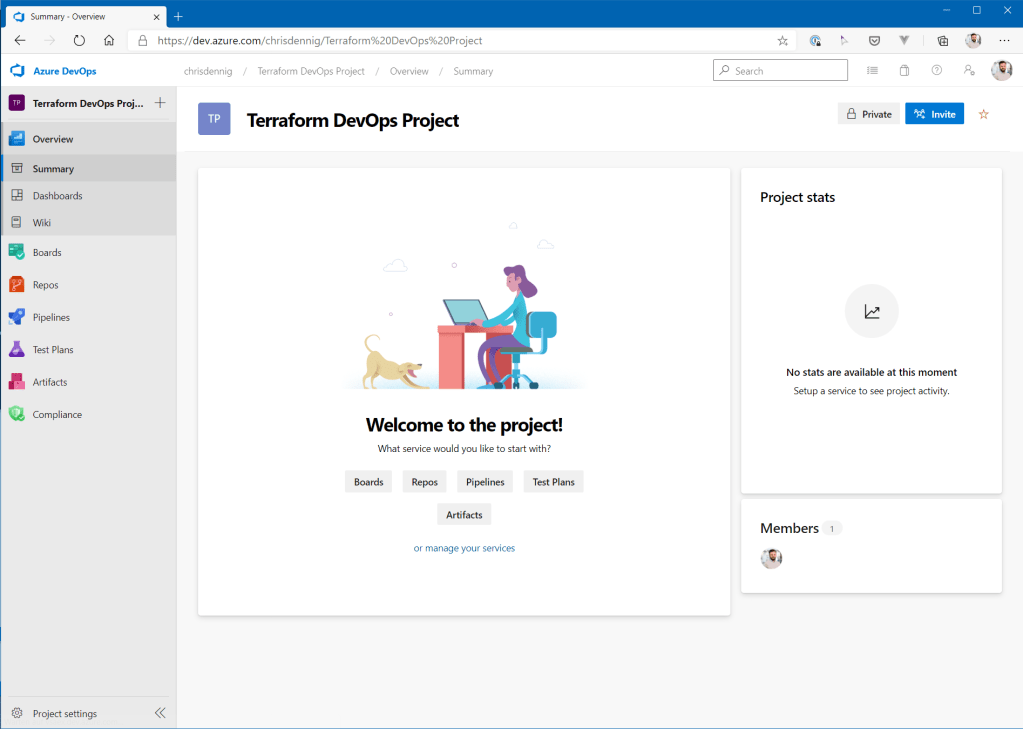The width and height of the screenshot is (1023, 729).
Task: Open the Marketplace shopping bag icon
Action: 904,71
